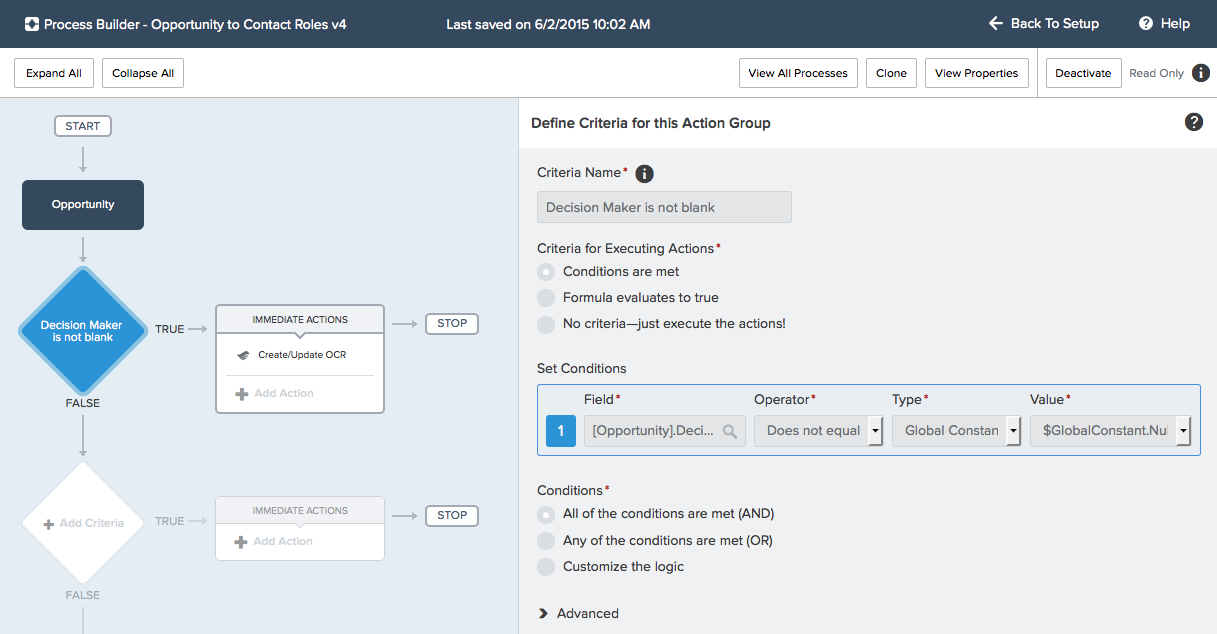1217x634 pixels.
Task: Click the Read Only info icon
Action: click(1201, 73)
